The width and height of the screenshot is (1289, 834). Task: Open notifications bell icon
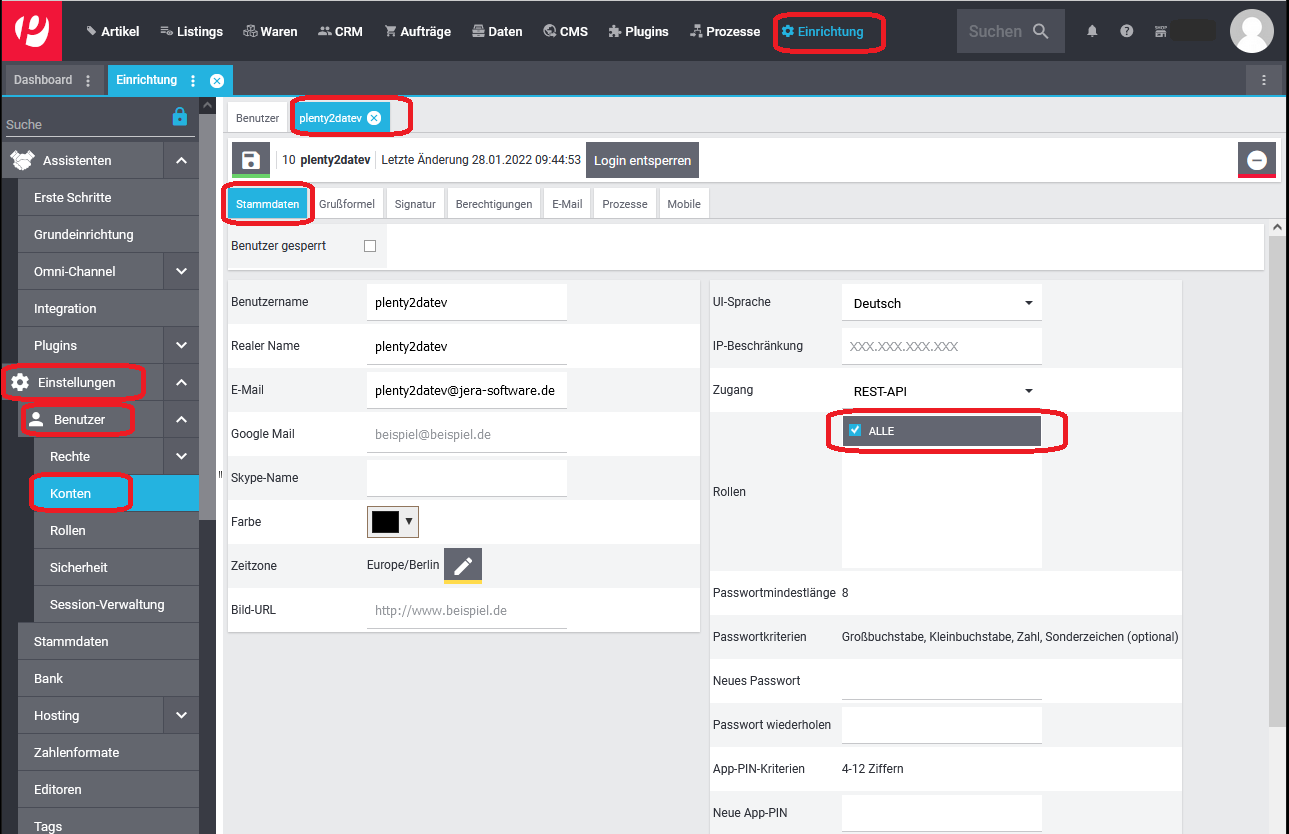coord(1092,31)
